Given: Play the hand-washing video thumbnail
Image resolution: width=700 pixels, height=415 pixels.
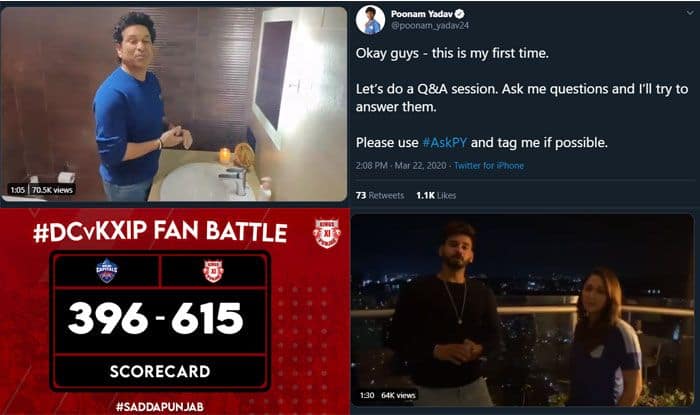Looking at the screenshot, I should click(174, 104).
